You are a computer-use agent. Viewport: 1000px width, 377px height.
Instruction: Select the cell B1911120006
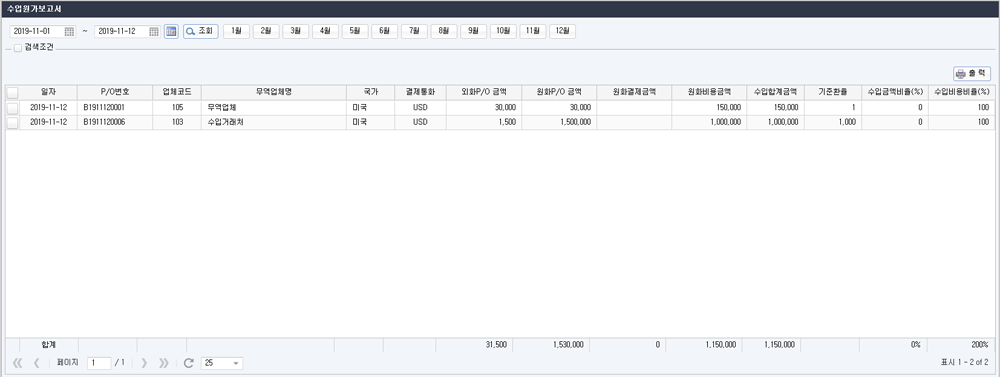coord(115,122)
